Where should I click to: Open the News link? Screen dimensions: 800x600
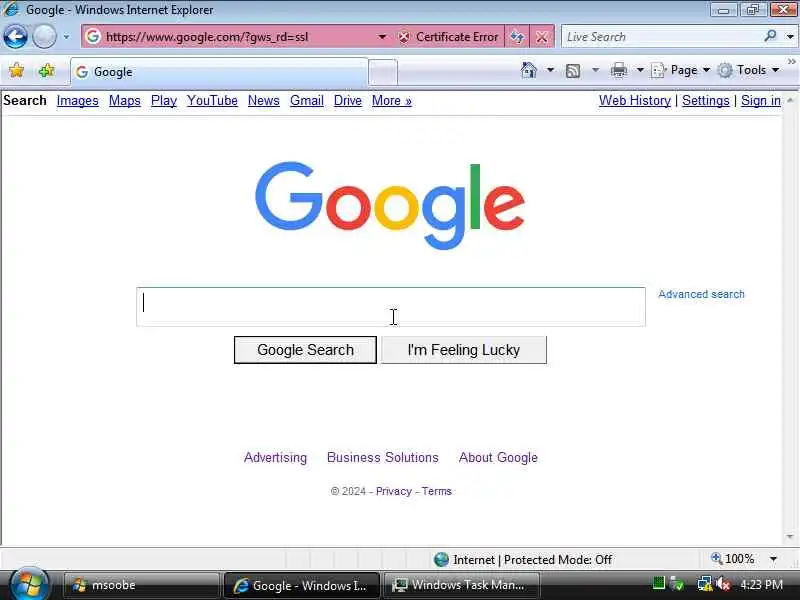point(264,101)
